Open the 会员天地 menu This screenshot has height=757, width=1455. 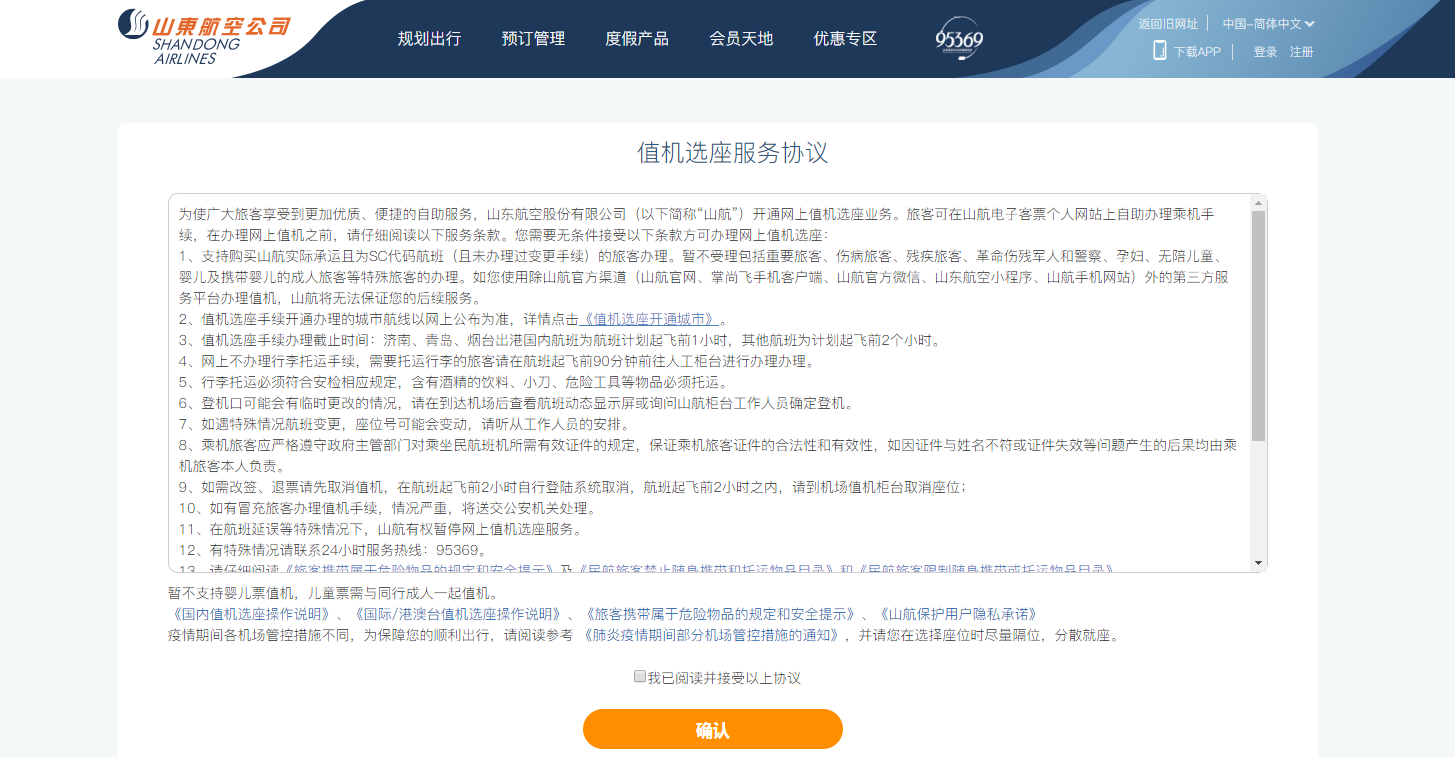click(741, 39)
